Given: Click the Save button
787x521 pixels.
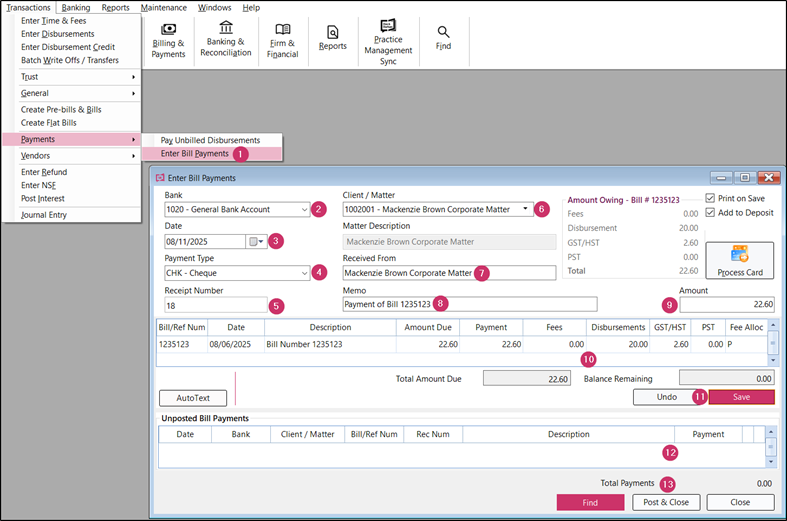Looking at the screenshot, I should point(741,397).
